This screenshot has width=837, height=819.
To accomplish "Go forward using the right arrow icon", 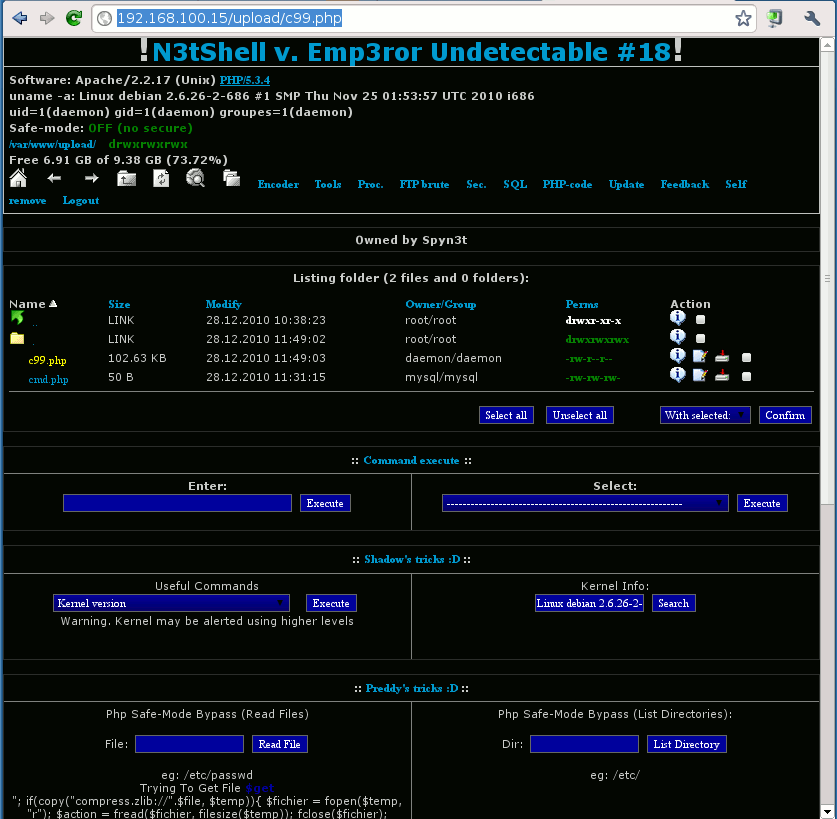I will [x=91, y=179].
